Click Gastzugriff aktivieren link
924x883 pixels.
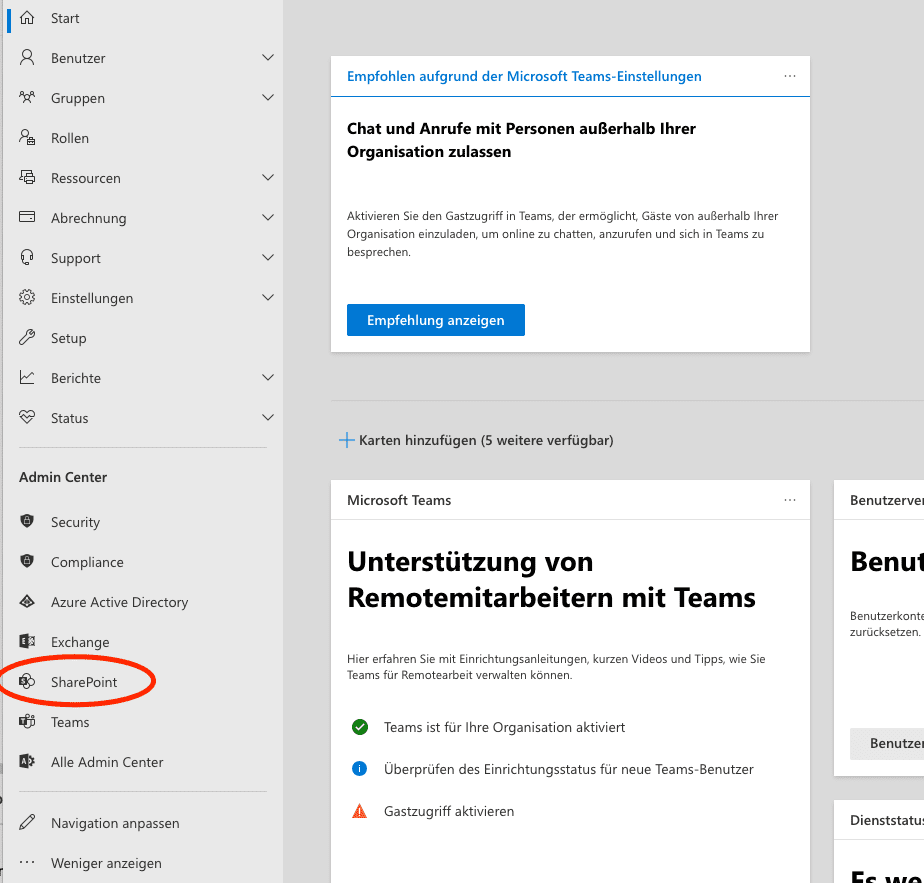click(x=449, y=811)
